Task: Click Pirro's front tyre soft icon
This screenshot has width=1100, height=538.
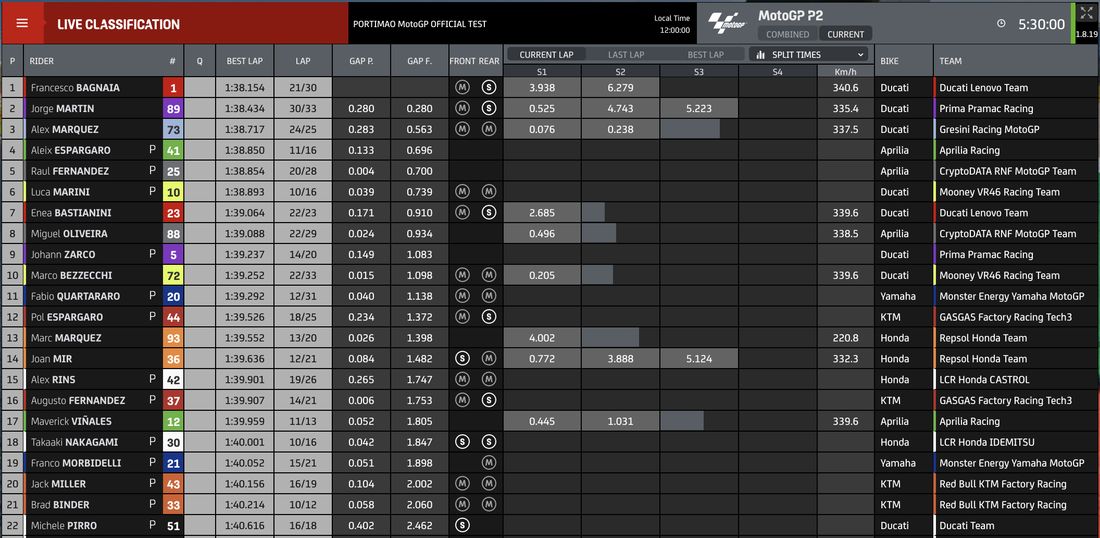Action: tap(462, 525)
